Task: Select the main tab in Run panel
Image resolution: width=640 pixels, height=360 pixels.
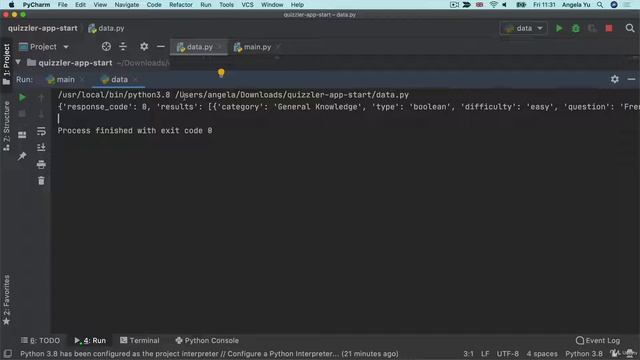Action: coord(60,79)
